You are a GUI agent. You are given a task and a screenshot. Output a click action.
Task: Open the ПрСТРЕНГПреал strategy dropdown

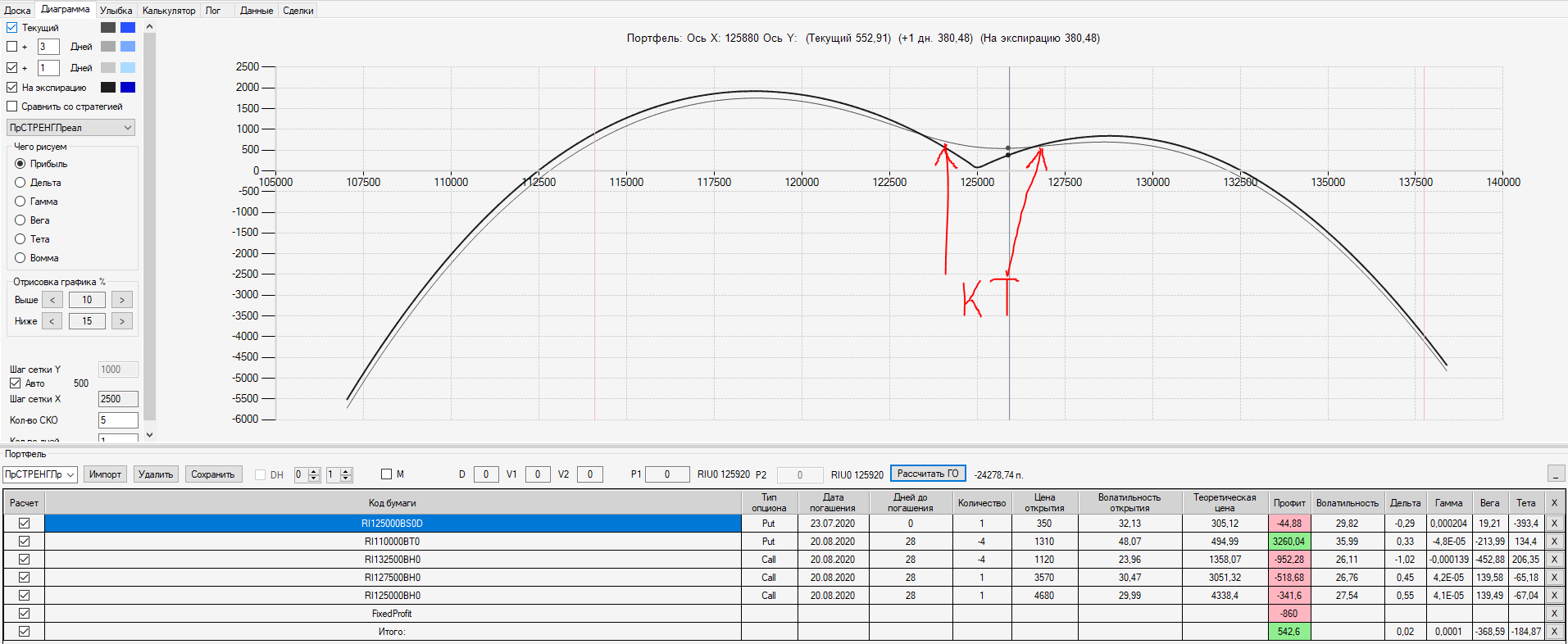click(70, 128)
